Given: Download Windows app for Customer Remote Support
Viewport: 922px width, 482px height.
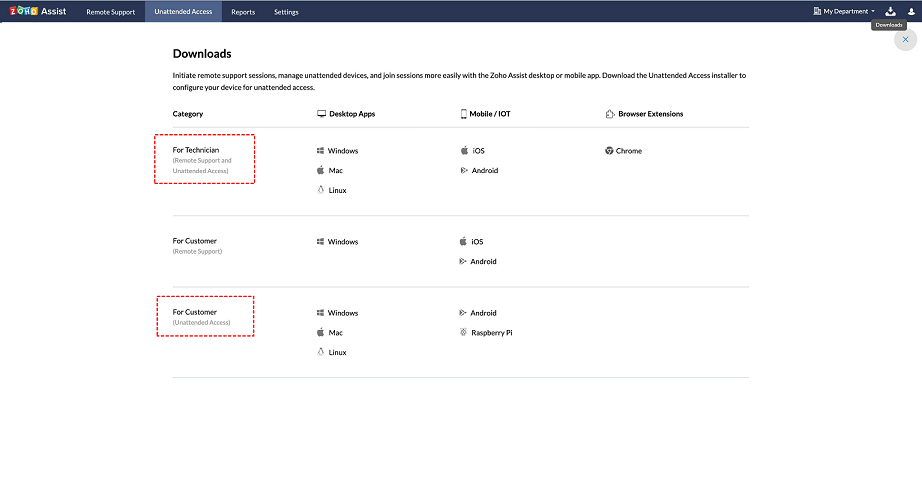Looking at the screenshot, I should coord(338,242).
